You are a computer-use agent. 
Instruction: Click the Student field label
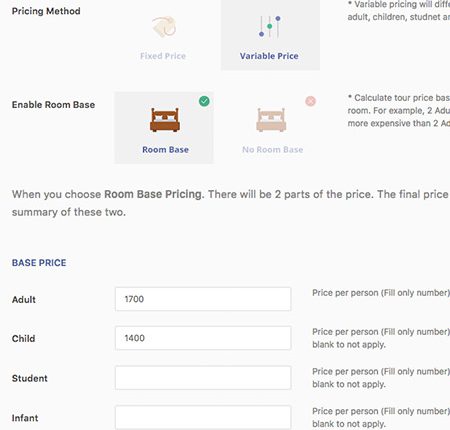tap(30, 378)
